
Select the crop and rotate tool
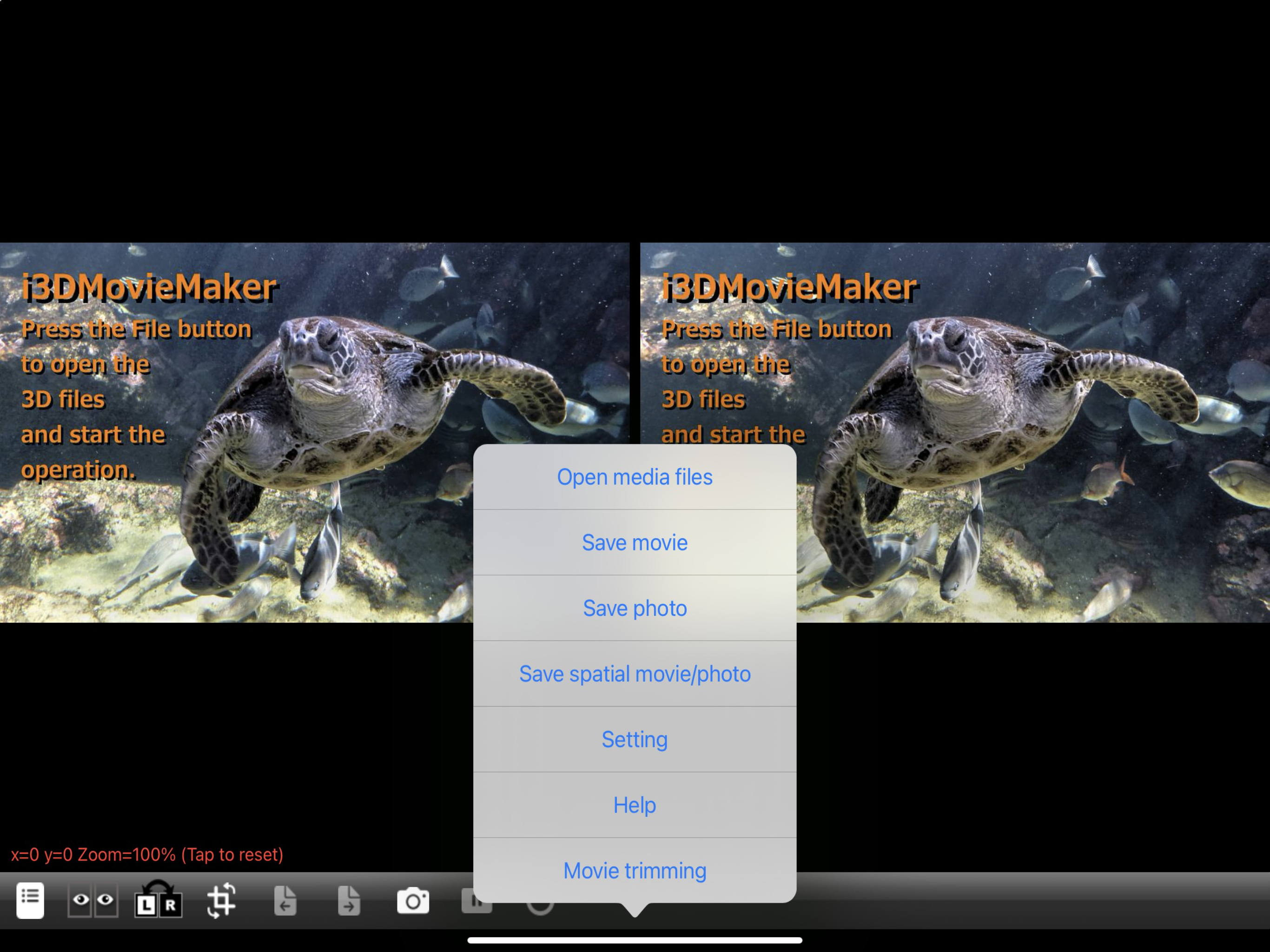(222, 900)
